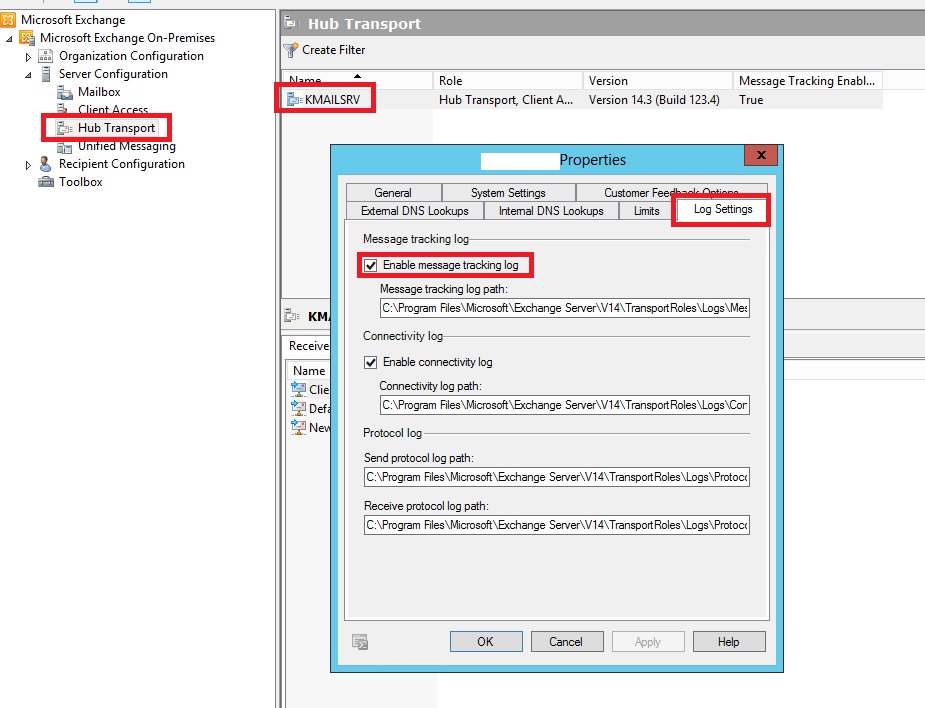Select the Client Access tree node
This screenshot has height=708, width=925.
[113, 110]
